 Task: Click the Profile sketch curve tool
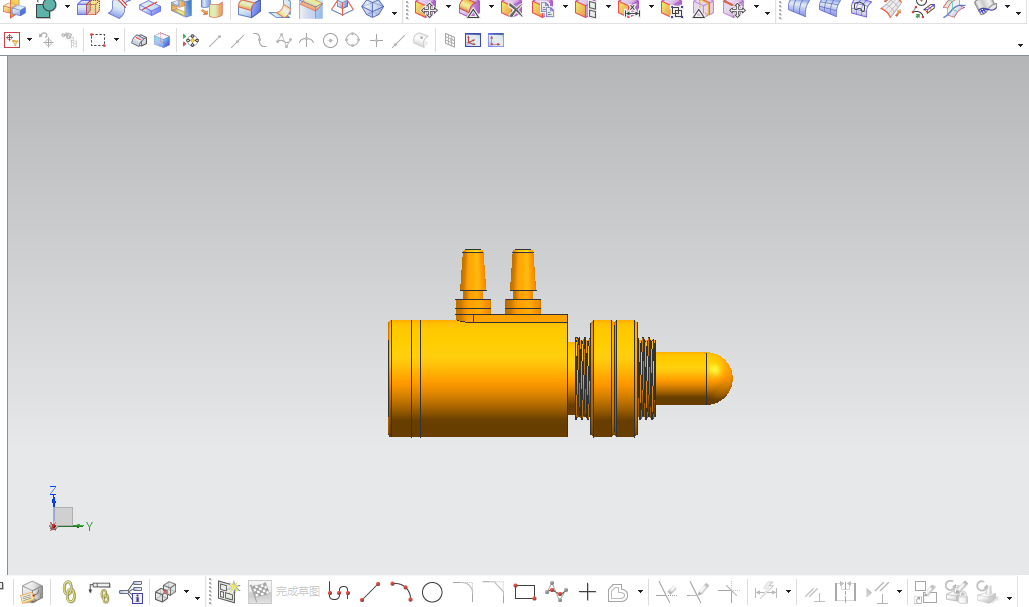pyautogui.click(x=339, y=593)
